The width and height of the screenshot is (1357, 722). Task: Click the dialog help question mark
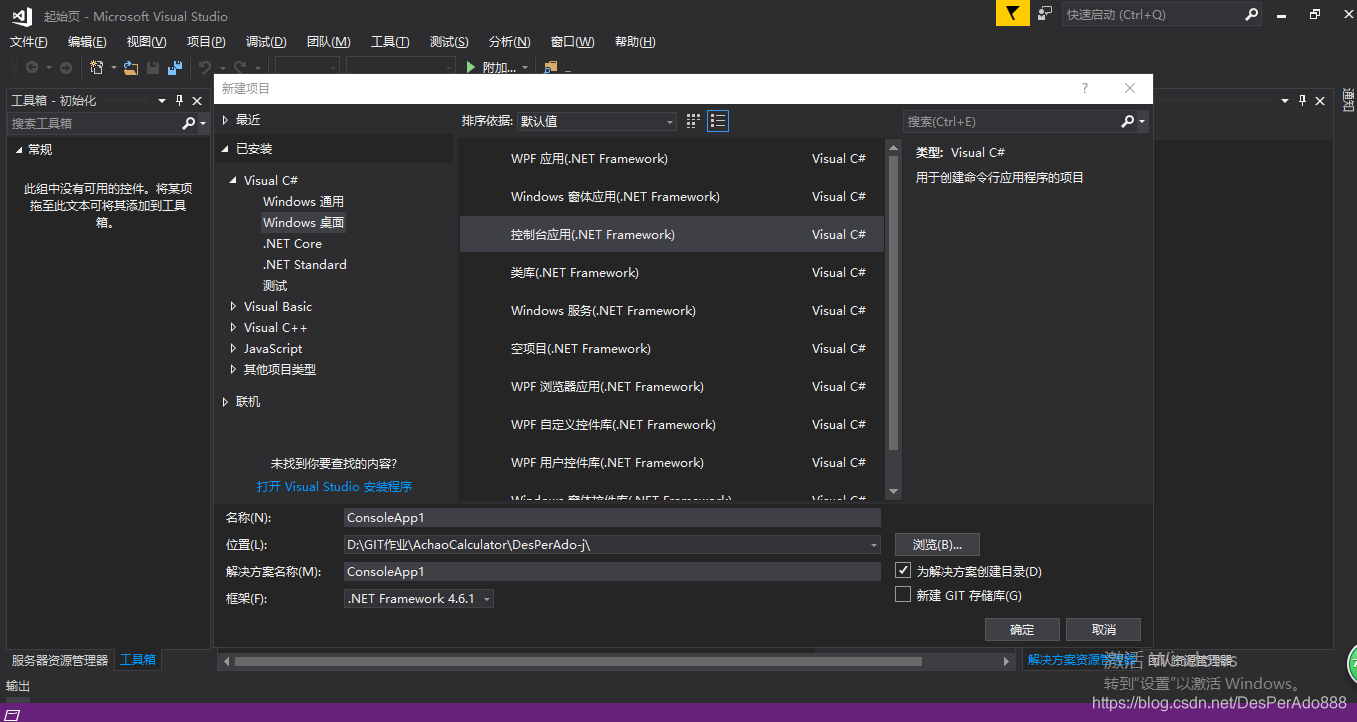1085,88
